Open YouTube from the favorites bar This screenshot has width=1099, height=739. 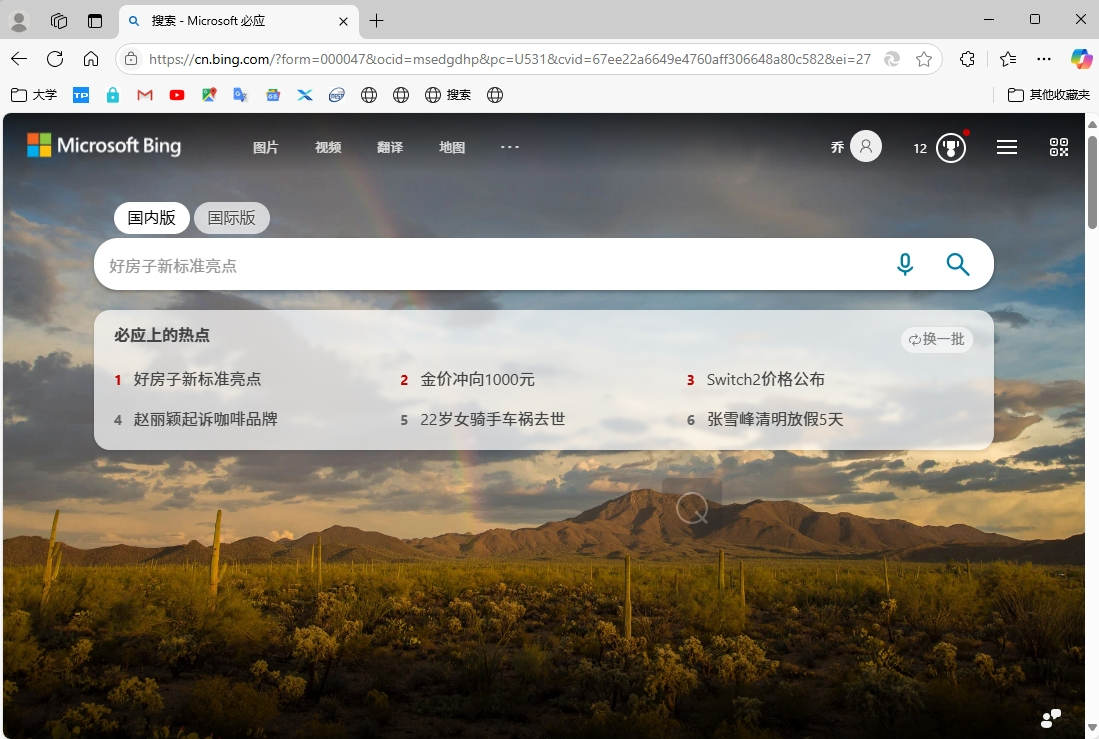pos(176,95)
